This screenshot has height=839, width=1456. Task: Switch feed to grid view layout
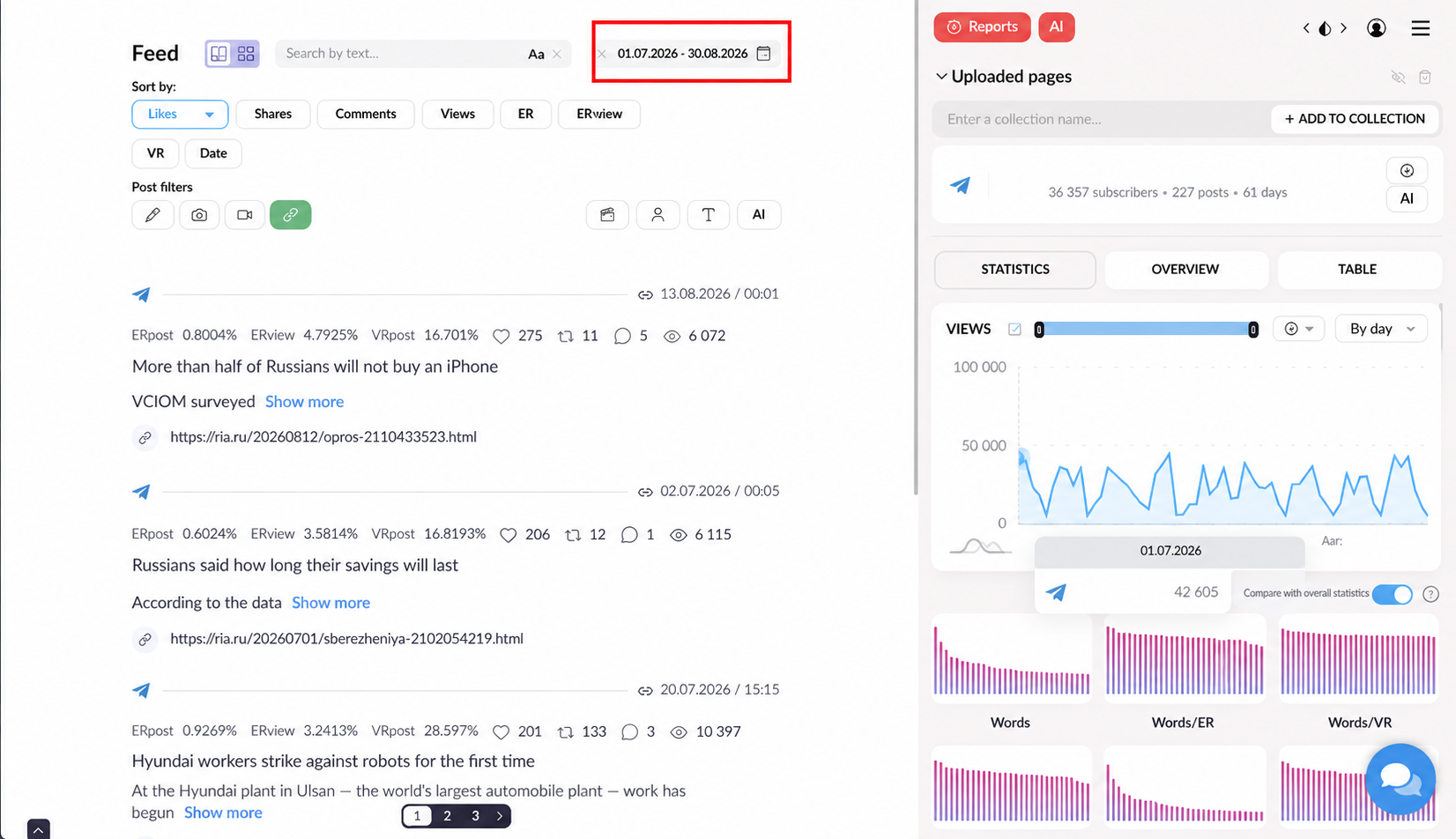tap(246, 54)
